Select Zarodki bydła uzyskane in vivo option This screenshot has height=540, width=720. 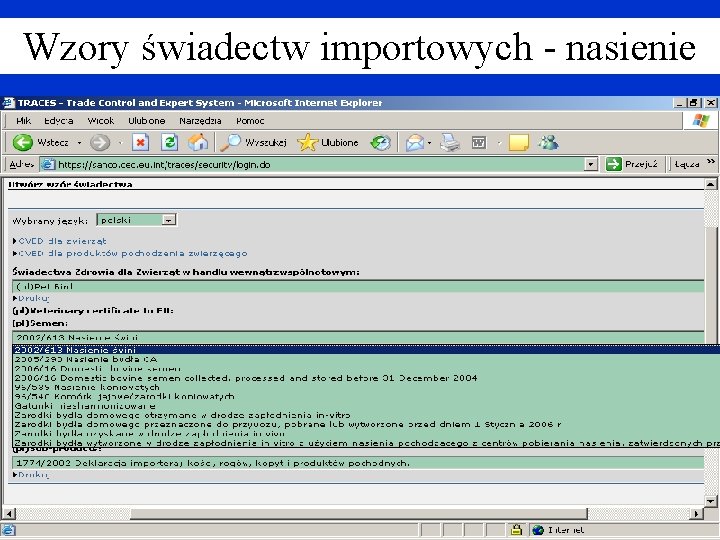[x=366, y=433]
